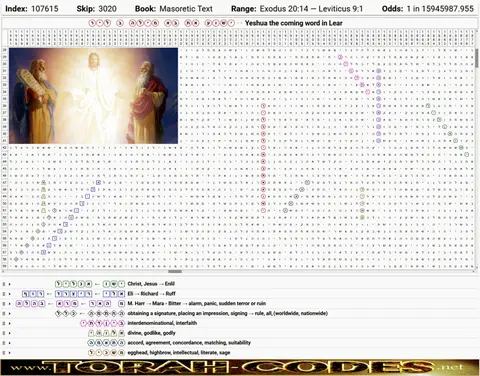Click the grid's vertical scrollbar thumb
The width and height of the screenshot is (480, 376).
(477, 58)
